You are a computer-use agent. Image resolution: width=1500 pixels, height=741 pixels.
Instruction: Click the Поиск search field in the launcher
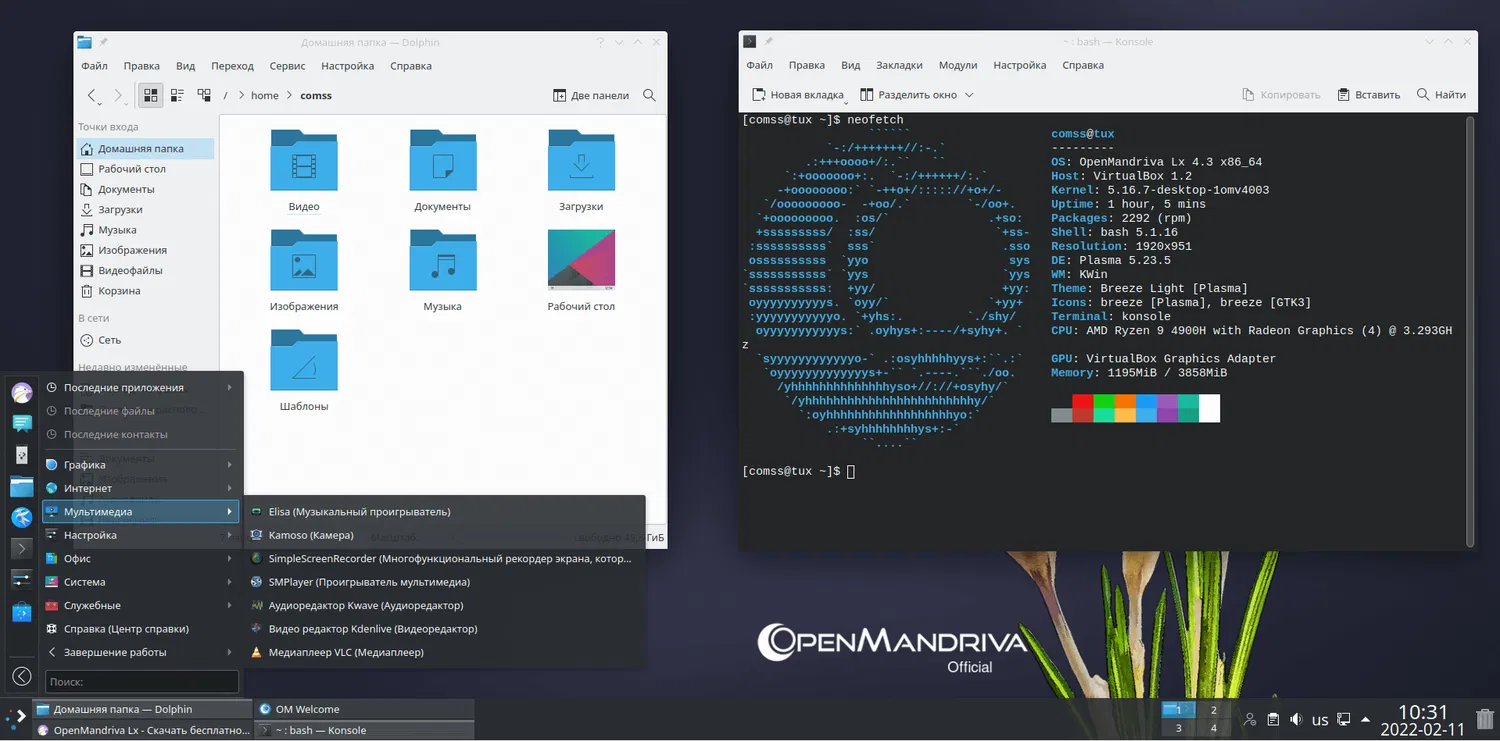142,681
